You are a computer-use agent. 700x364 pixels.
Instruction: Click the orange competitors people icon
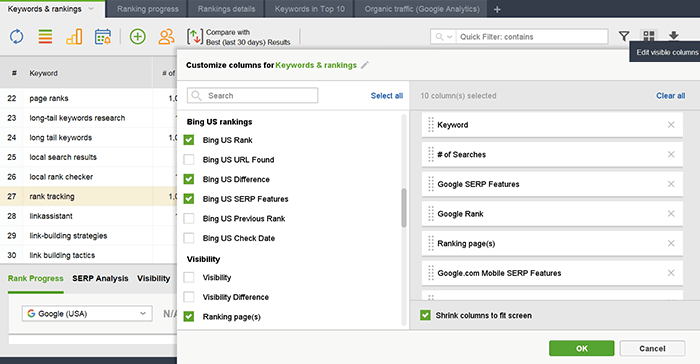click(166, 37)
